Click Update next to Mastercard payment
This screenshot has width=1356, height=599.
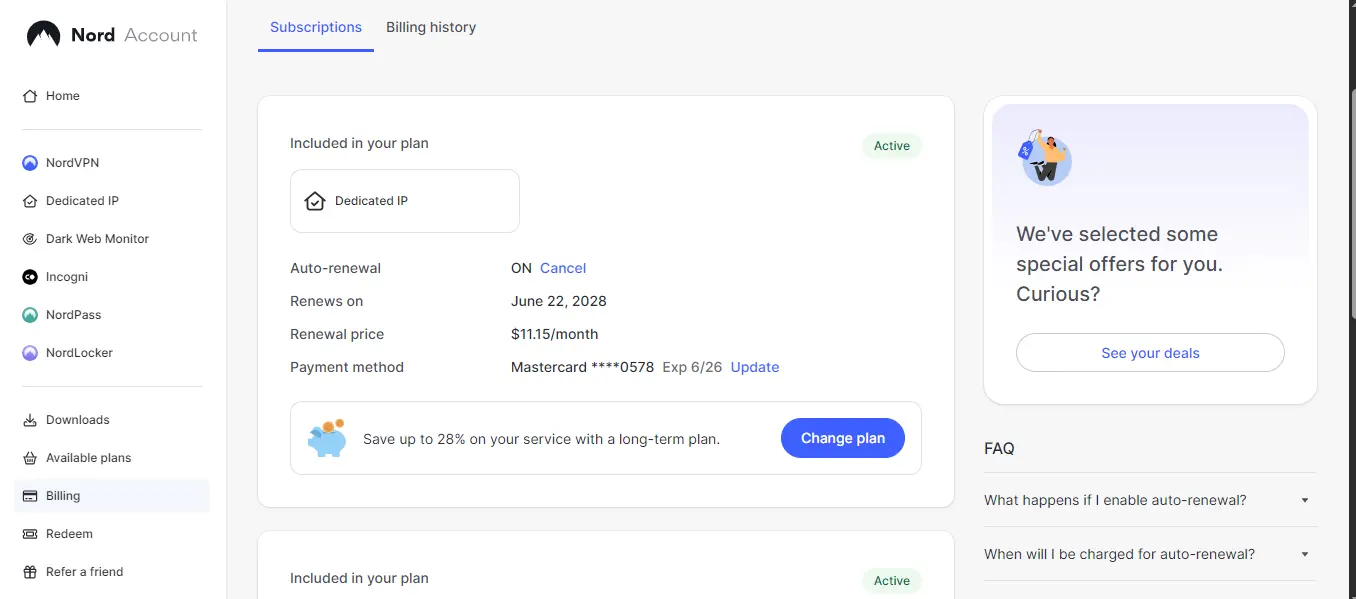(755, 367)
